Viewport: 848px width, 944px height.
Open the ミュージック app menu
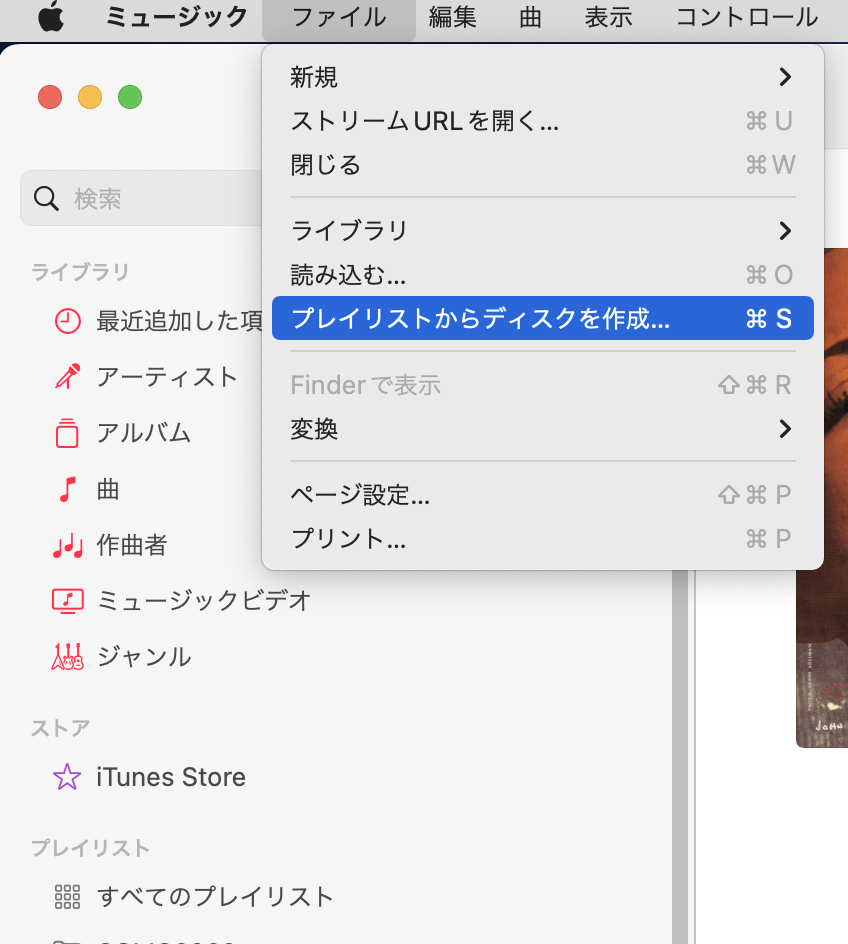tap(176, 17)
